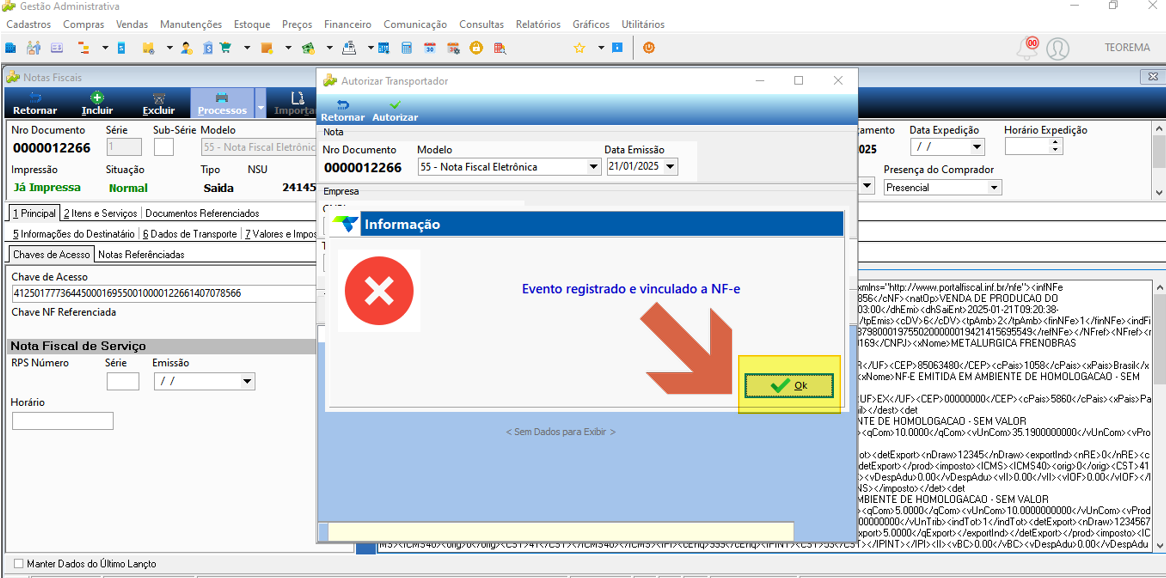Click Incluir in the Notas Fiscais toolbar
The width and height of the screenshot is (1166, 578).
(97, 105)
